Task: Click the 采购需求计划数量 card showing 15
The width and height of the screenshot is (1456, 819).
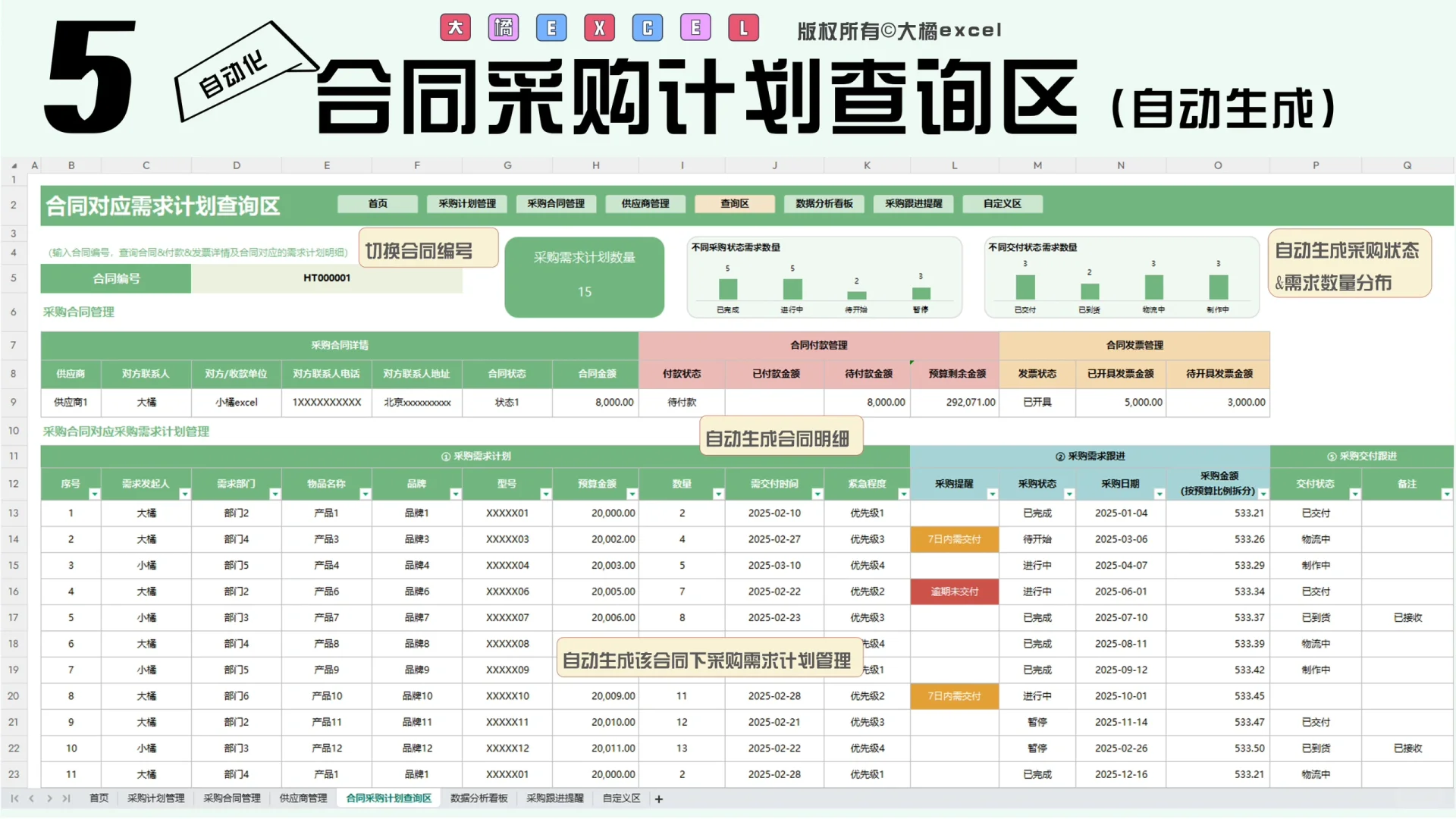Action: pyautogui.click(x=585, y=277)
